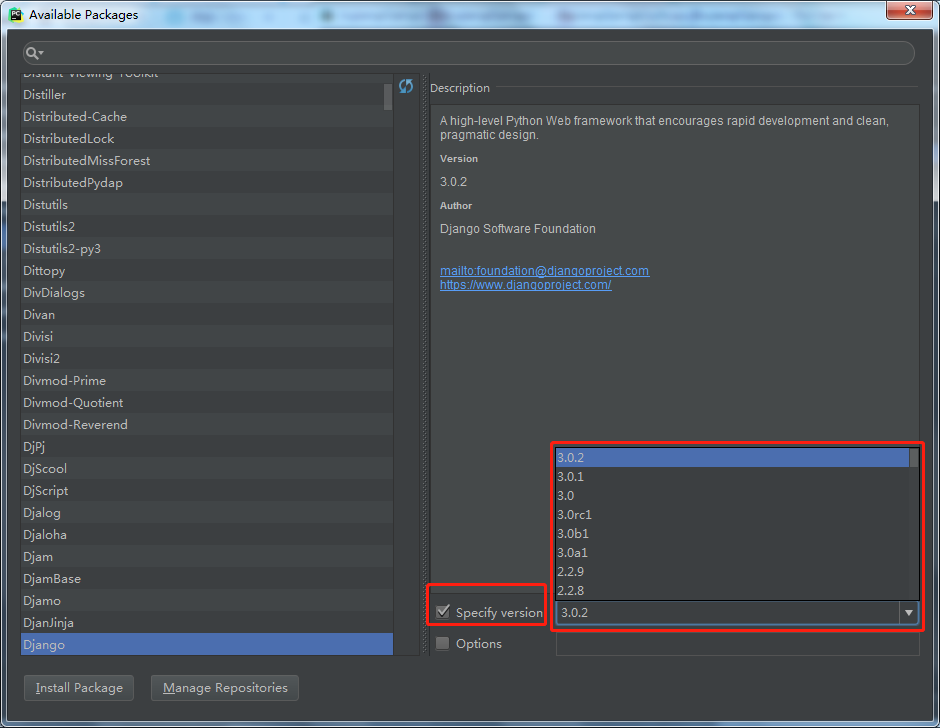
Task: Click the reload package list icon
Action: (x=406, y=86)
